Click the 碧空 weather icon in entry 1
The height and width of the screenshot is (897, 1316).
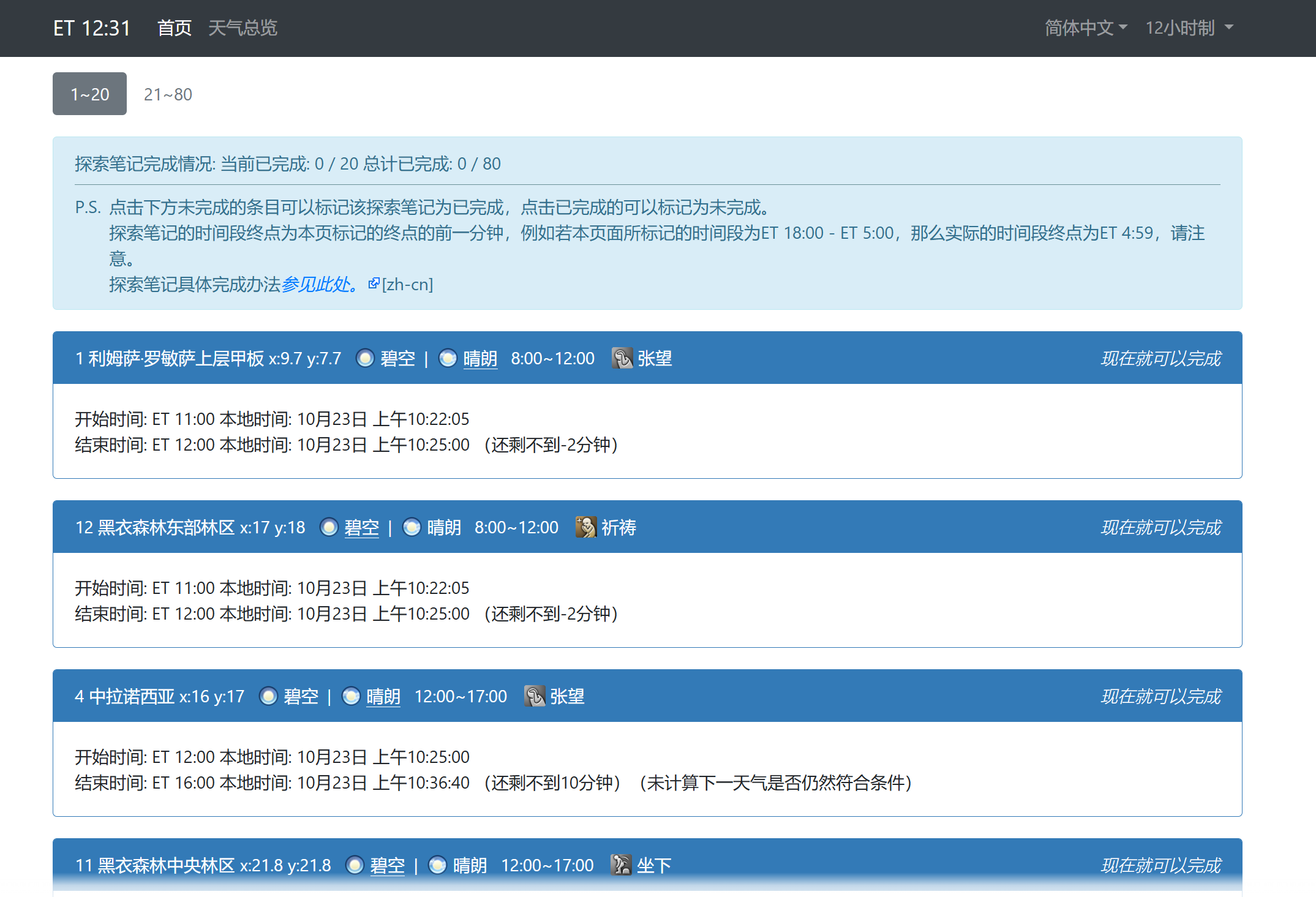pos(366,358)
